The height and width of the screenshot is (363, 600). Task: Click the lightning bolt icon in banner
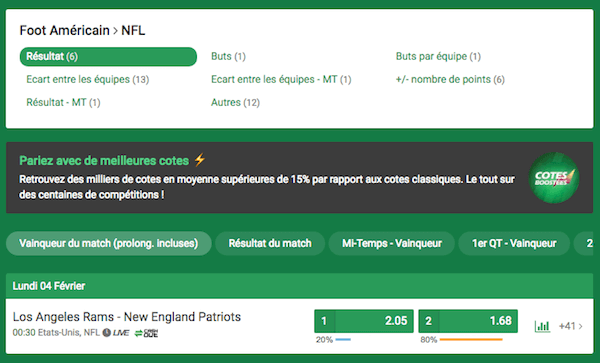pyautogui.click(x=200, y=160)
